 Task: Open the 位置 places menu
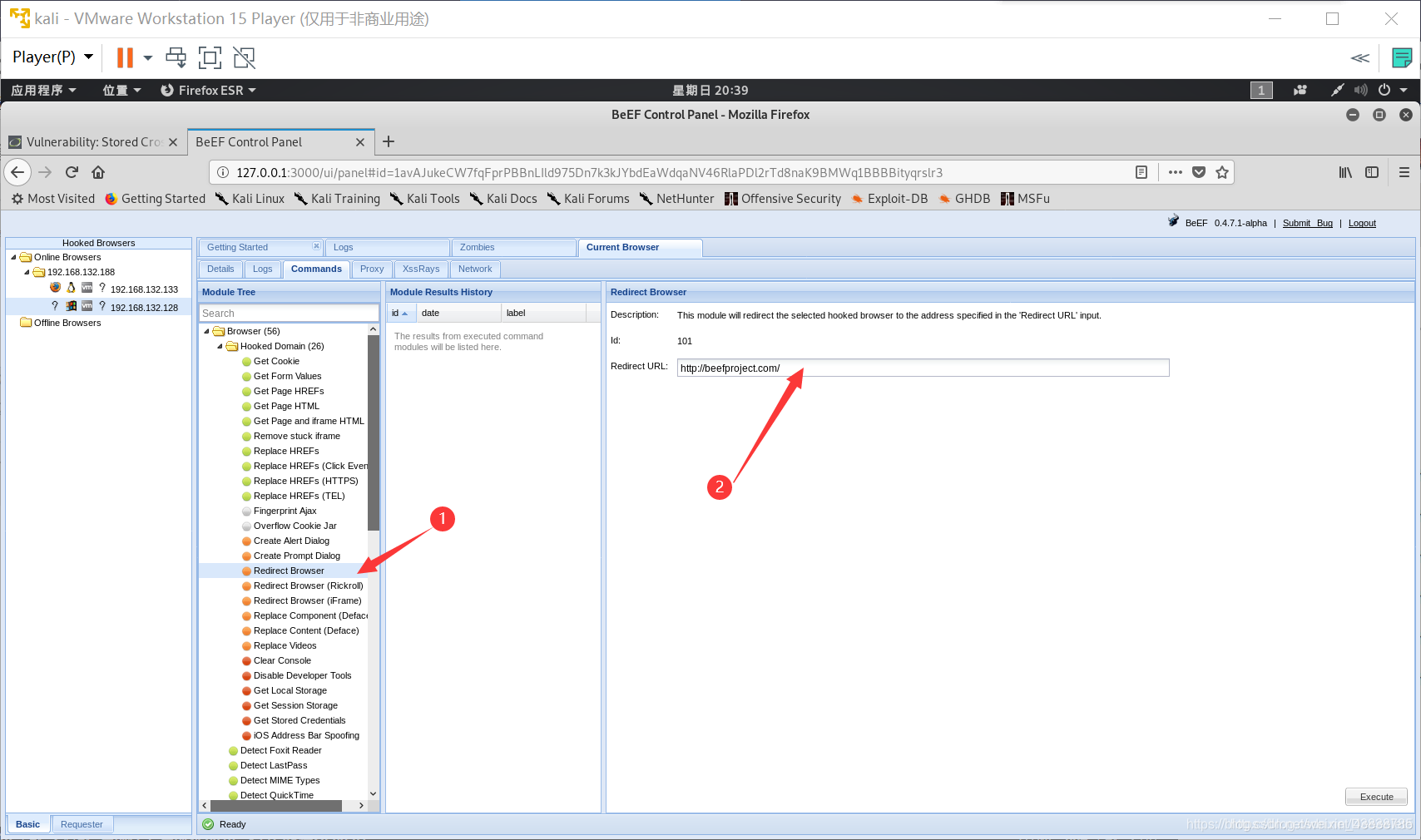[x=121, y=90]
